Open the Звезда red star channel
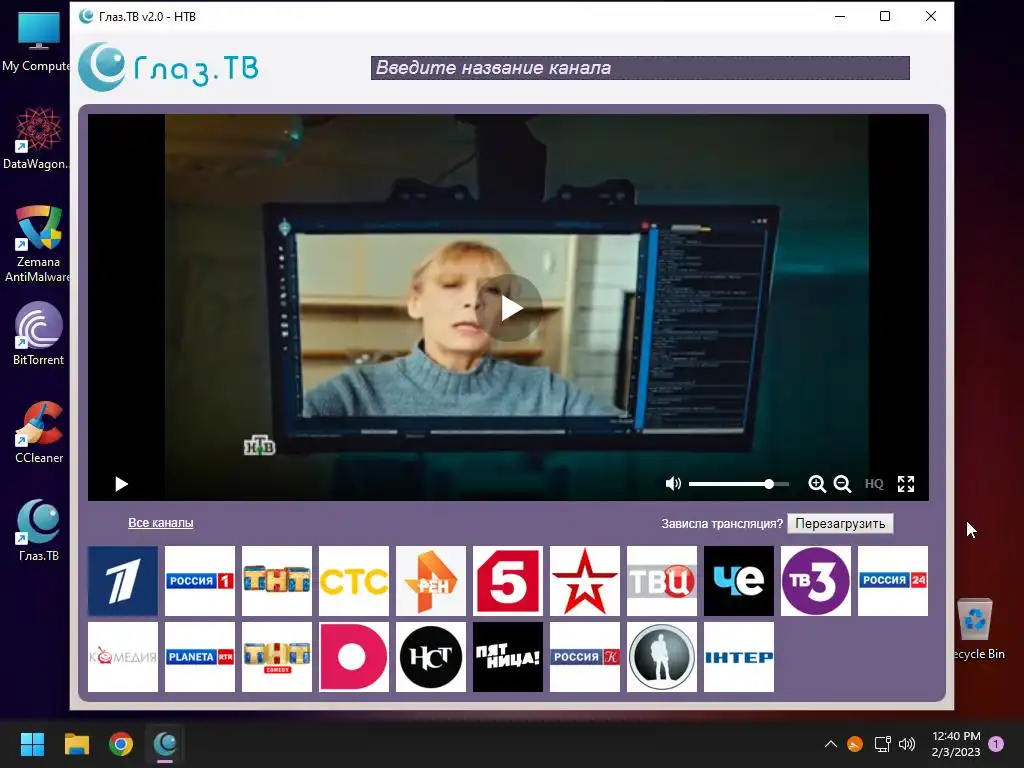The image size is (1024, 768). point(585,581)
